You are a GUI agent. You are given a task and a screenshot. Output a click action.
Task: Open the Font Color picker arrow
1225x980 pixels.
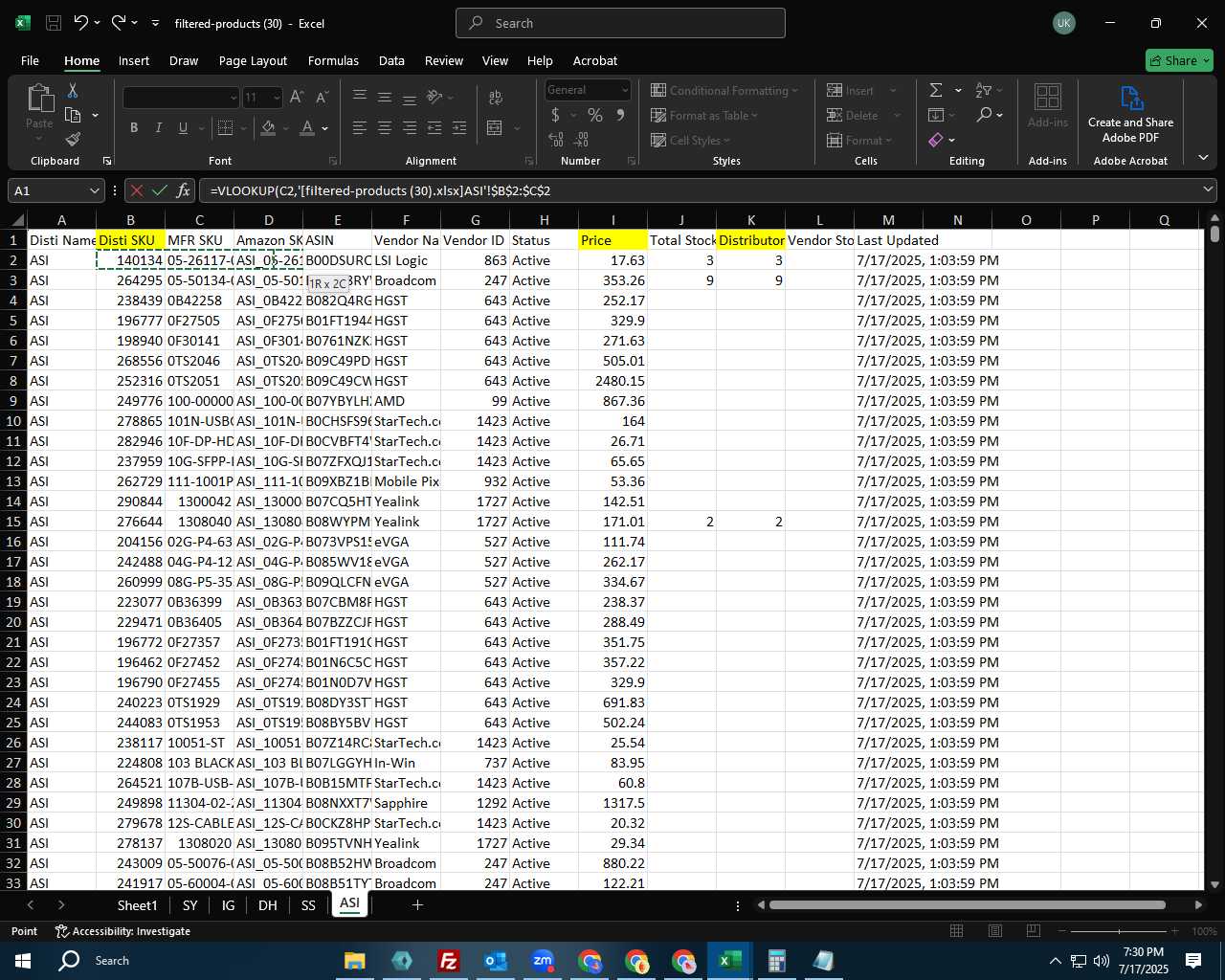(x=325, y=127)
